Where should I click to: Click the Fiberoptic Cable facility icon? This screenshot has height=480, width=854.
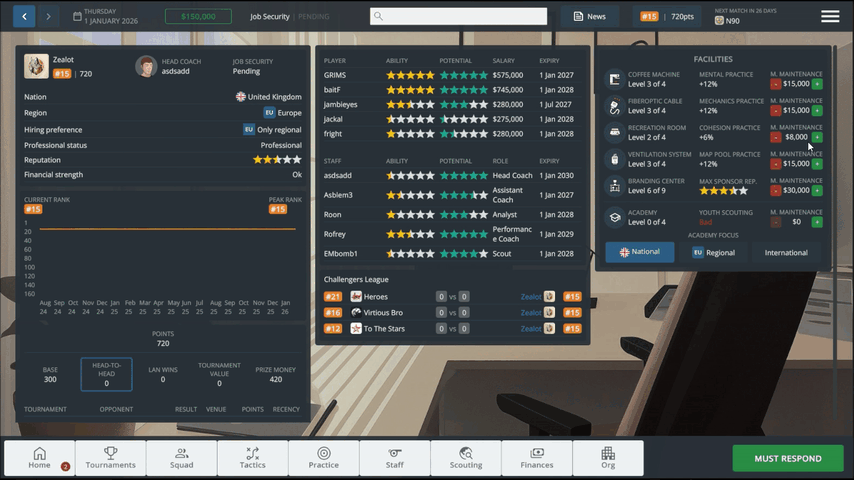[614, 105]
